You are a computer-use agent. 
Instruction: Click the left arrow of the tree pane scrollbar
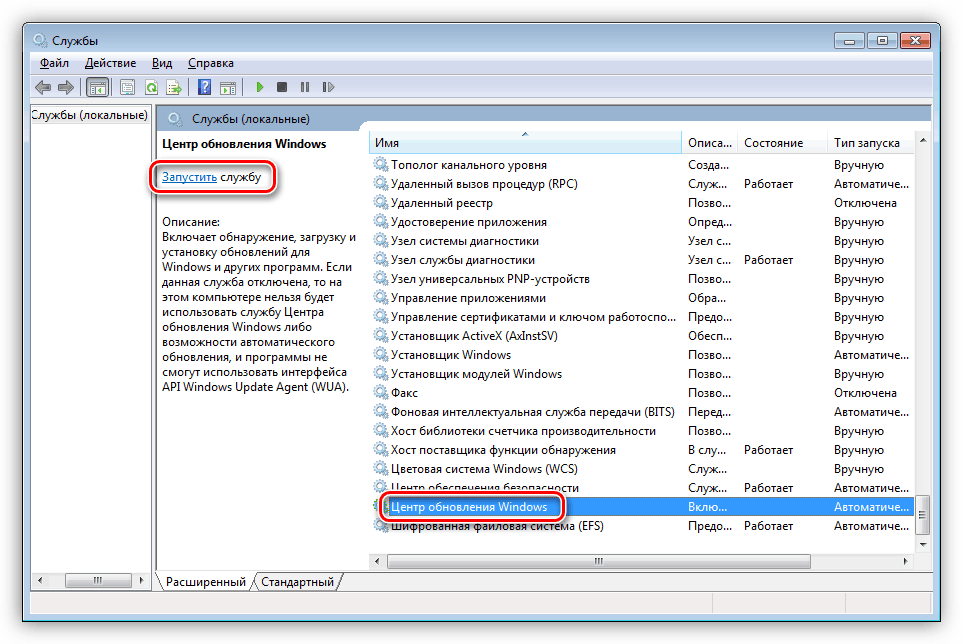(x=41, y=580)
